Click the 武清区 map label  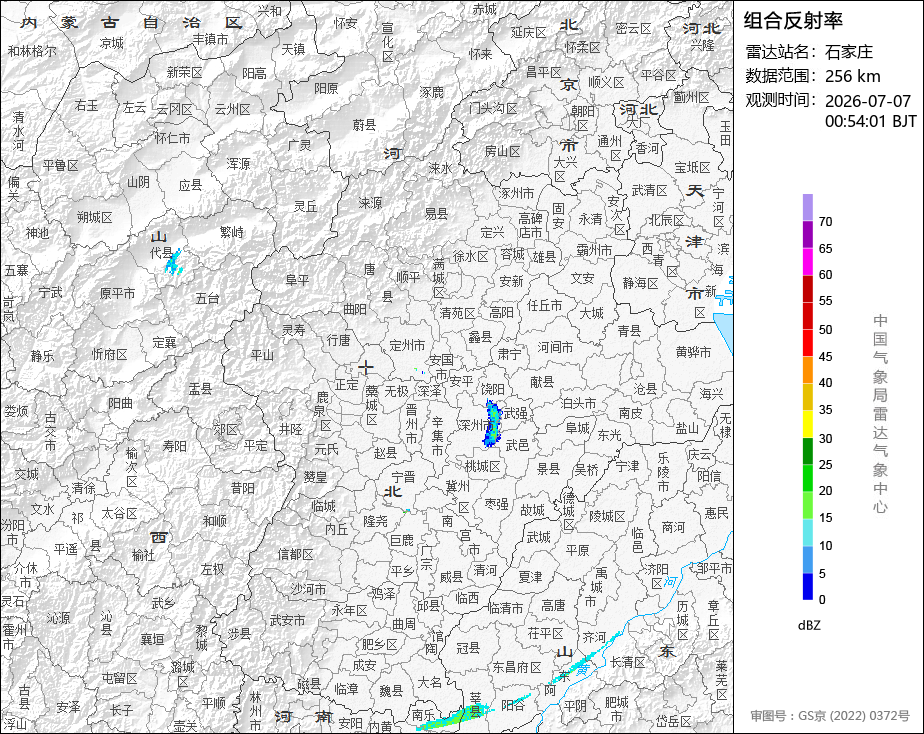point(649,190)
